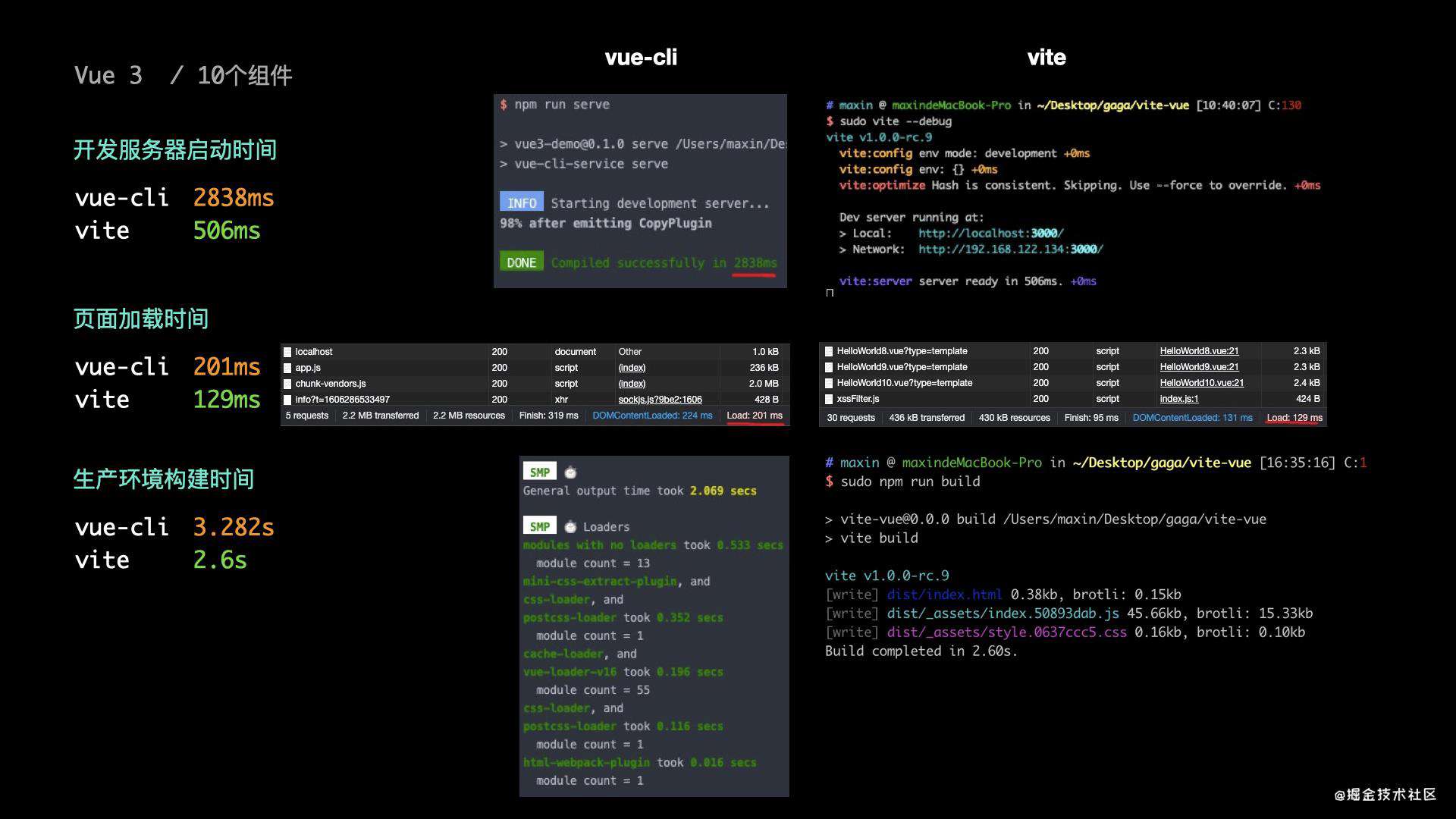Click the 'Compiled successfully in 2838ms' line

tap(664, 263)
